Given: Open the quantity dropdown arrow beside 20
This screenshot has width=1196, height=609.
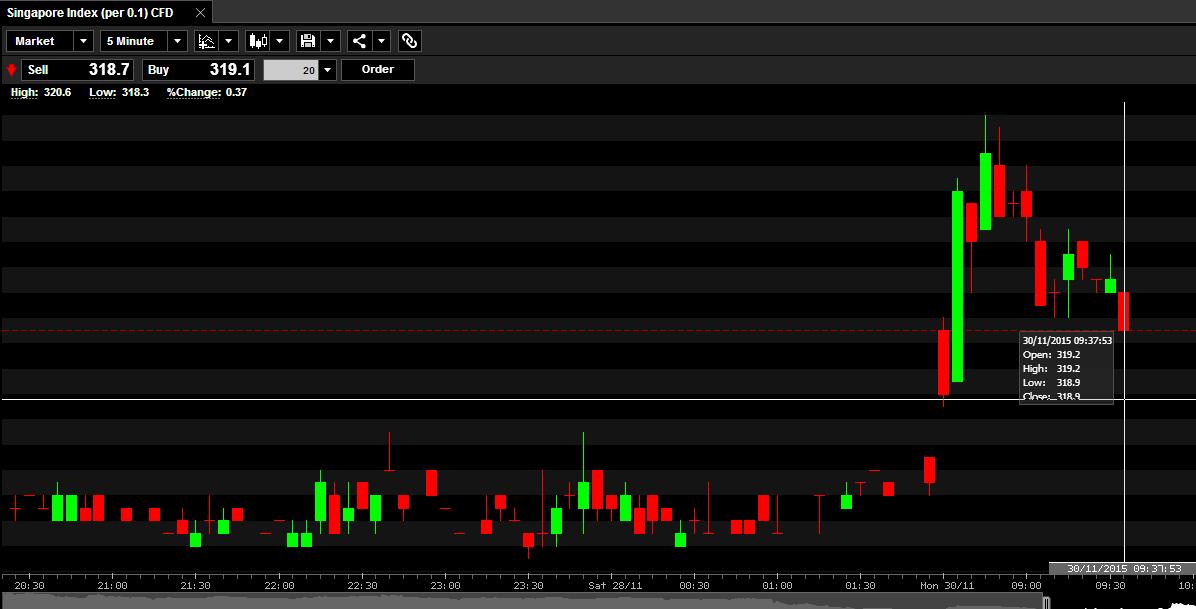Looking at the screenshot, I should click(327, 70).
